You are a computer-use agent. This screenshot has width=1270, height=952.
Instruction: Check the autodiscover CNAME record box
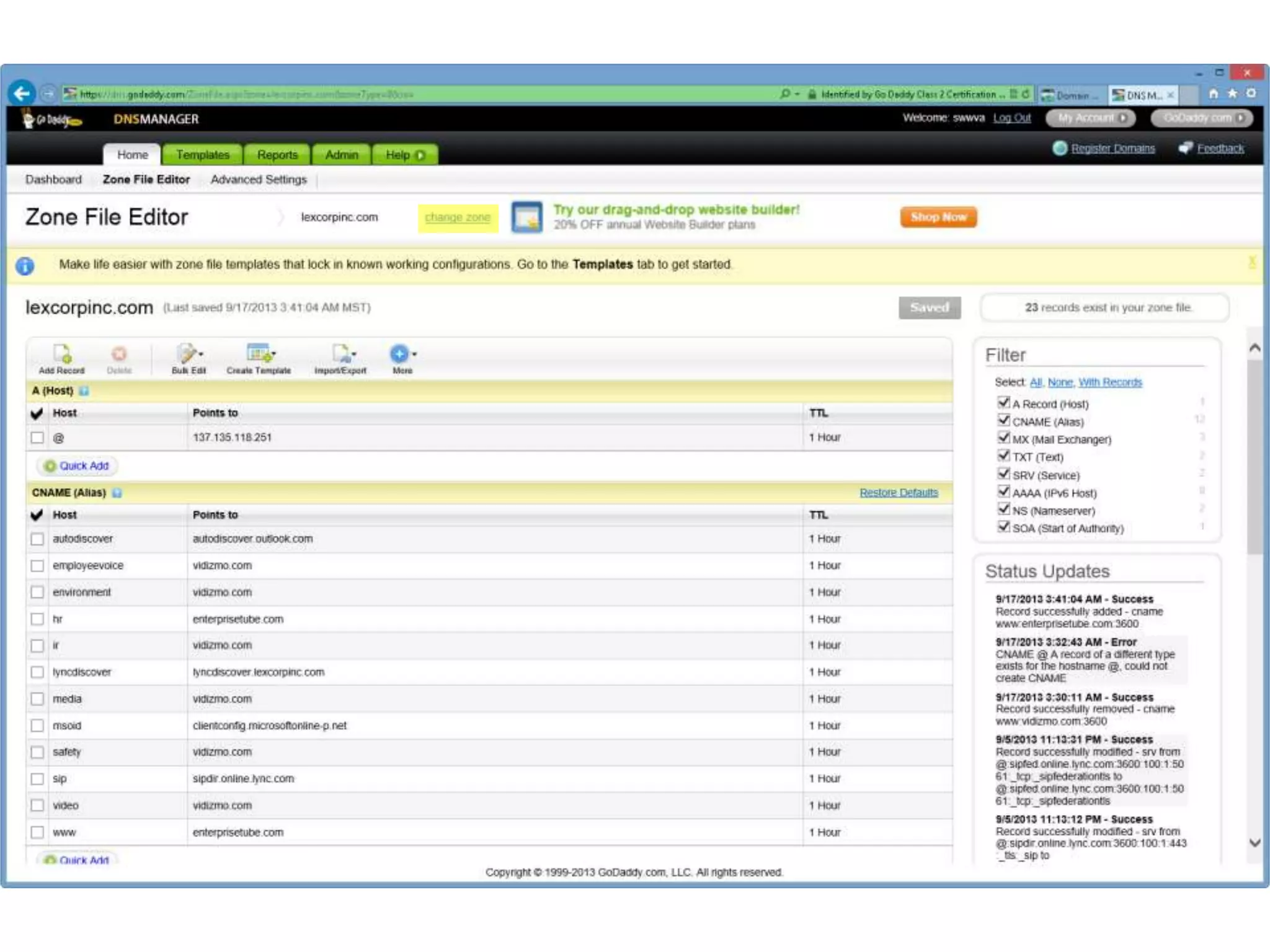[x=37, y=539]
